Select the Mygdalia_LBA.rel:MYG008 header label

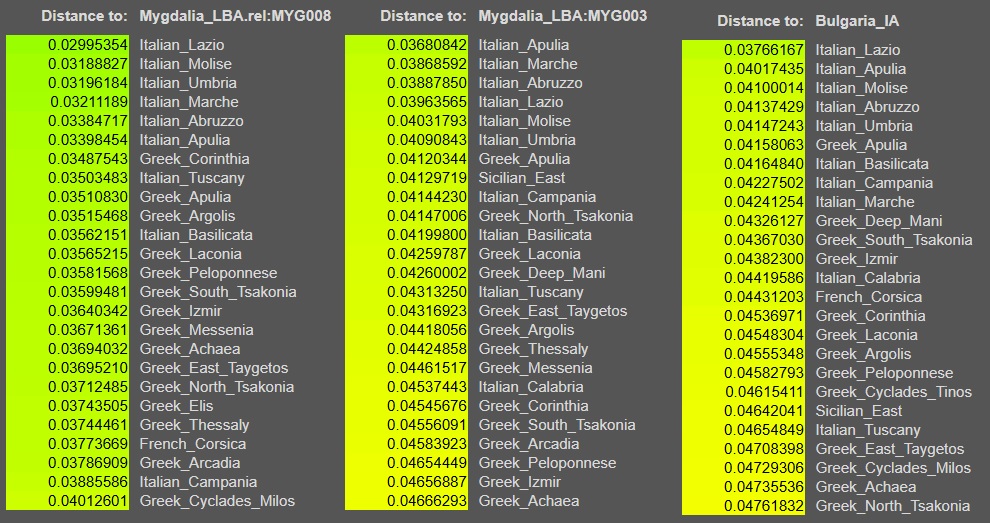pyautogui.click(x=235, y=16)
